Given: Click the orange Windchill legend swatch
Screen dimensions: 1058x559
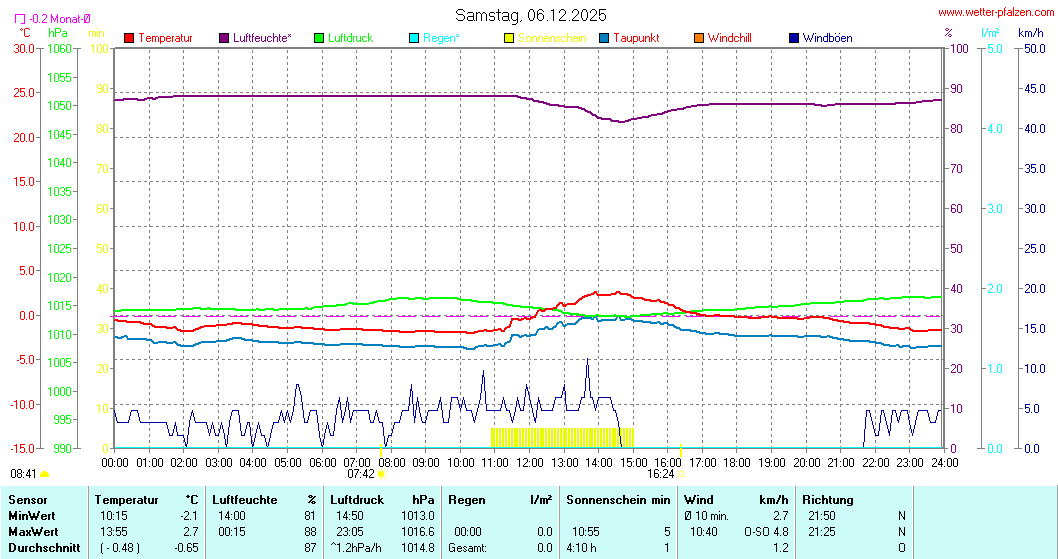Looking at the screenshot, I should [x=698, y=38].
